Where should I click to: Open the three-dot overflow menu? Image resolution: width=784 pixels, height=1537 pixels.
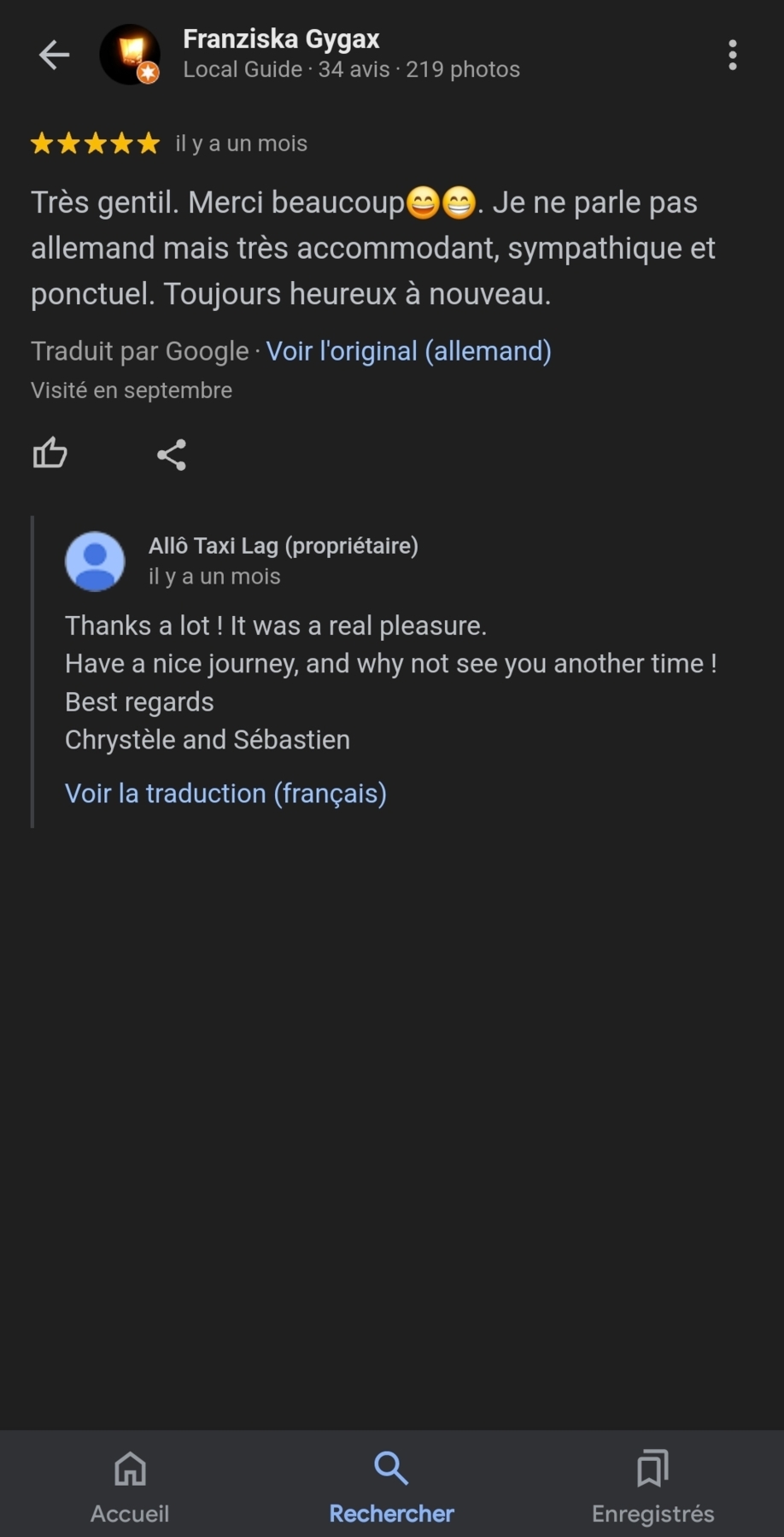pos(732,55)
